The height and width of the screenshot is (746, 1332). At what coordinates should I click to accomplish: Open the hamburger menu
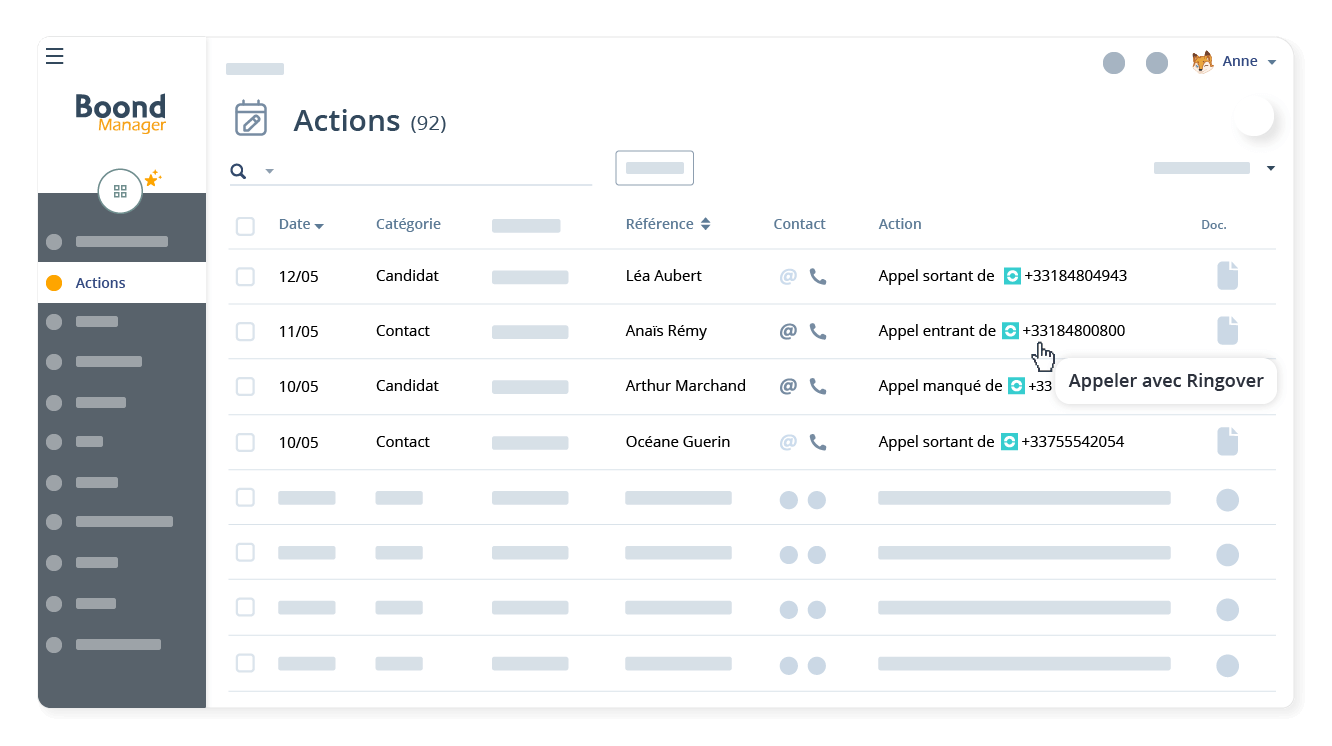pos(54,56)
